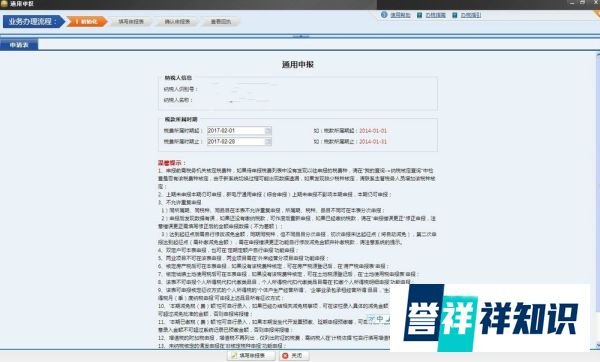Open the last link in the top-right link group
Screen dimensions: 600x362
[x=471, y=15]
